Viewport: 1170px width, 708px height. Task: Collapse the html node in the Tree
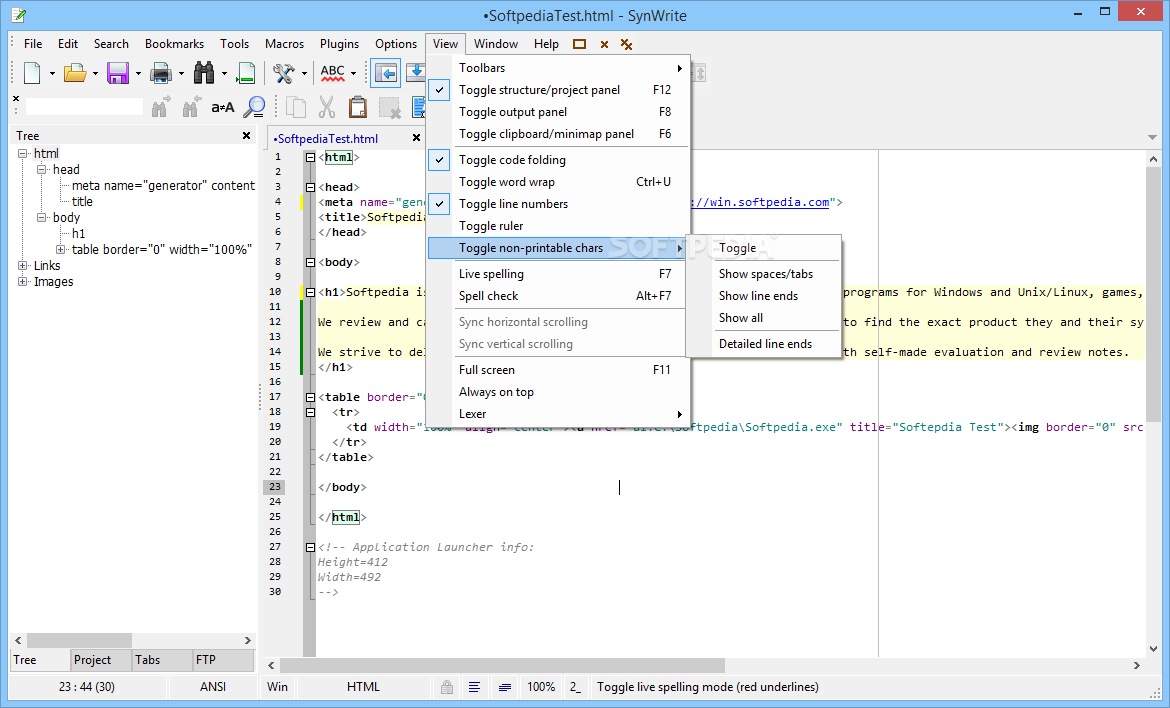pos(22,154)
